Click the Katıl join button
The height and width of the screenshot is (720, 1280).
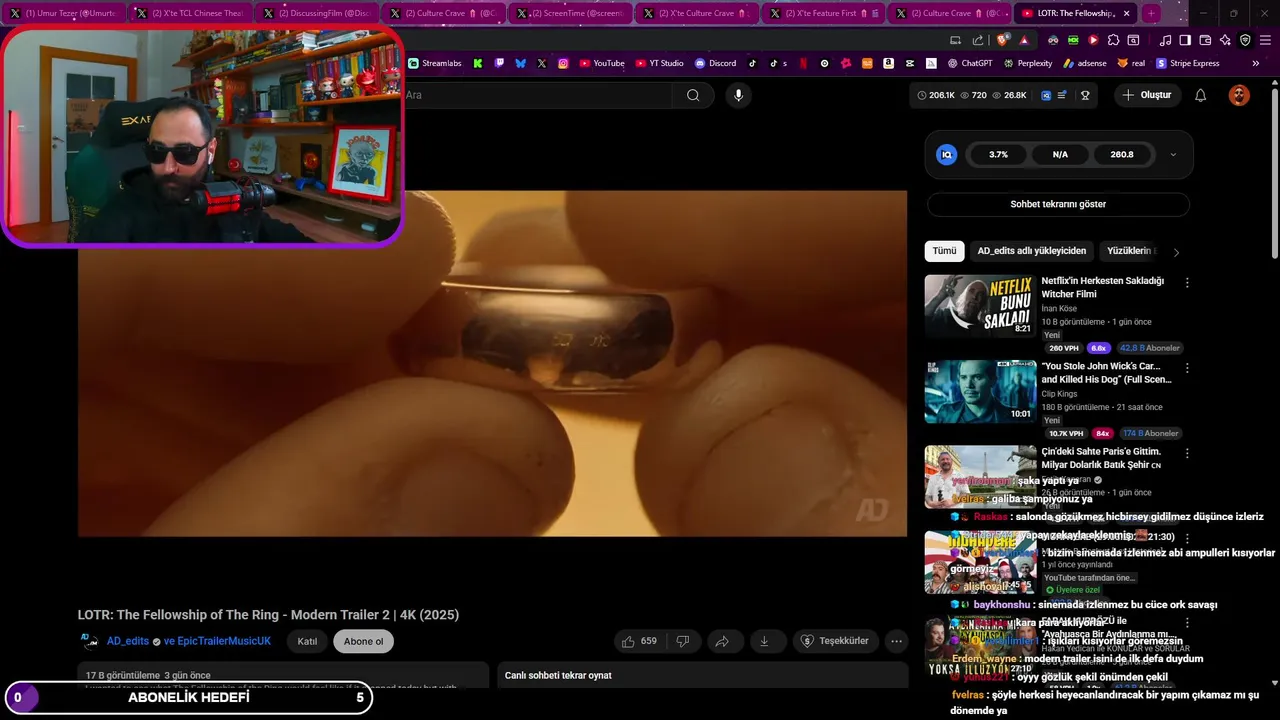tap(307, 641)
